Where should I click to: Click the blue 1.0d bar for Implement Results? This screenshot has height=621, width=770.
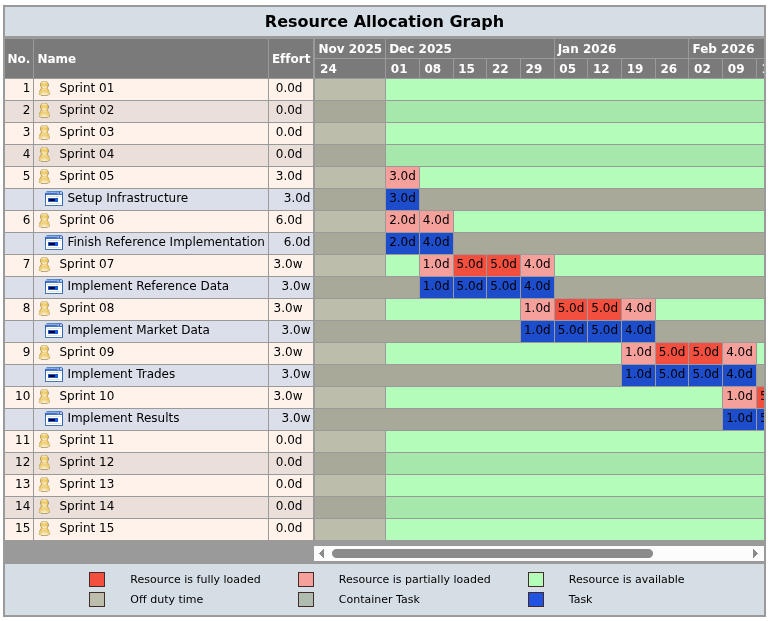[740, 418]
